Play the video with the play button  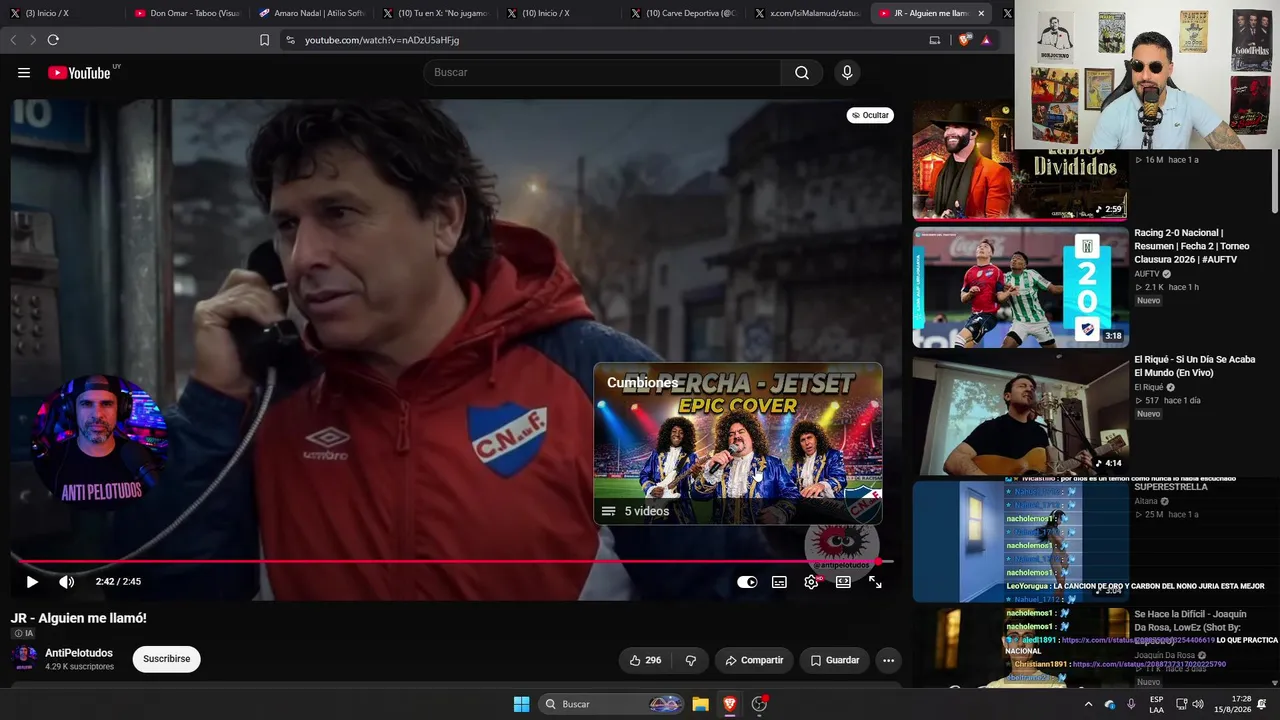(32, 582)
